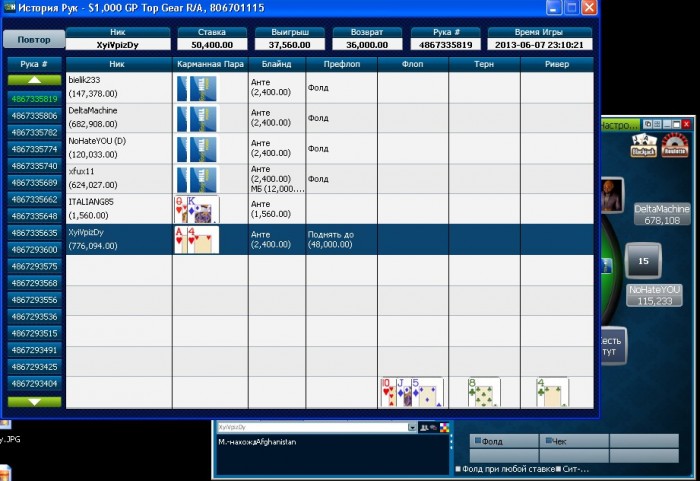This screenshot has width=700, height=481.
Task: Click the Терн column header
Action: pos(484,64)
